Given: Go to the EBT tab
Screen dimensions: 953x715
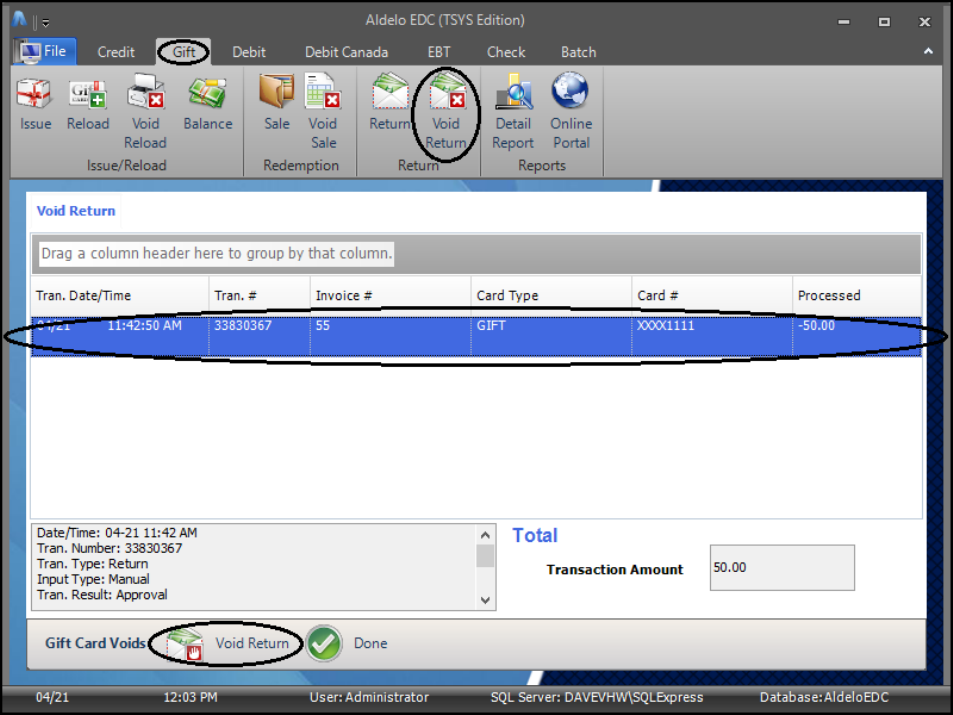Looking at the screenshot, I should coord(439,52).
